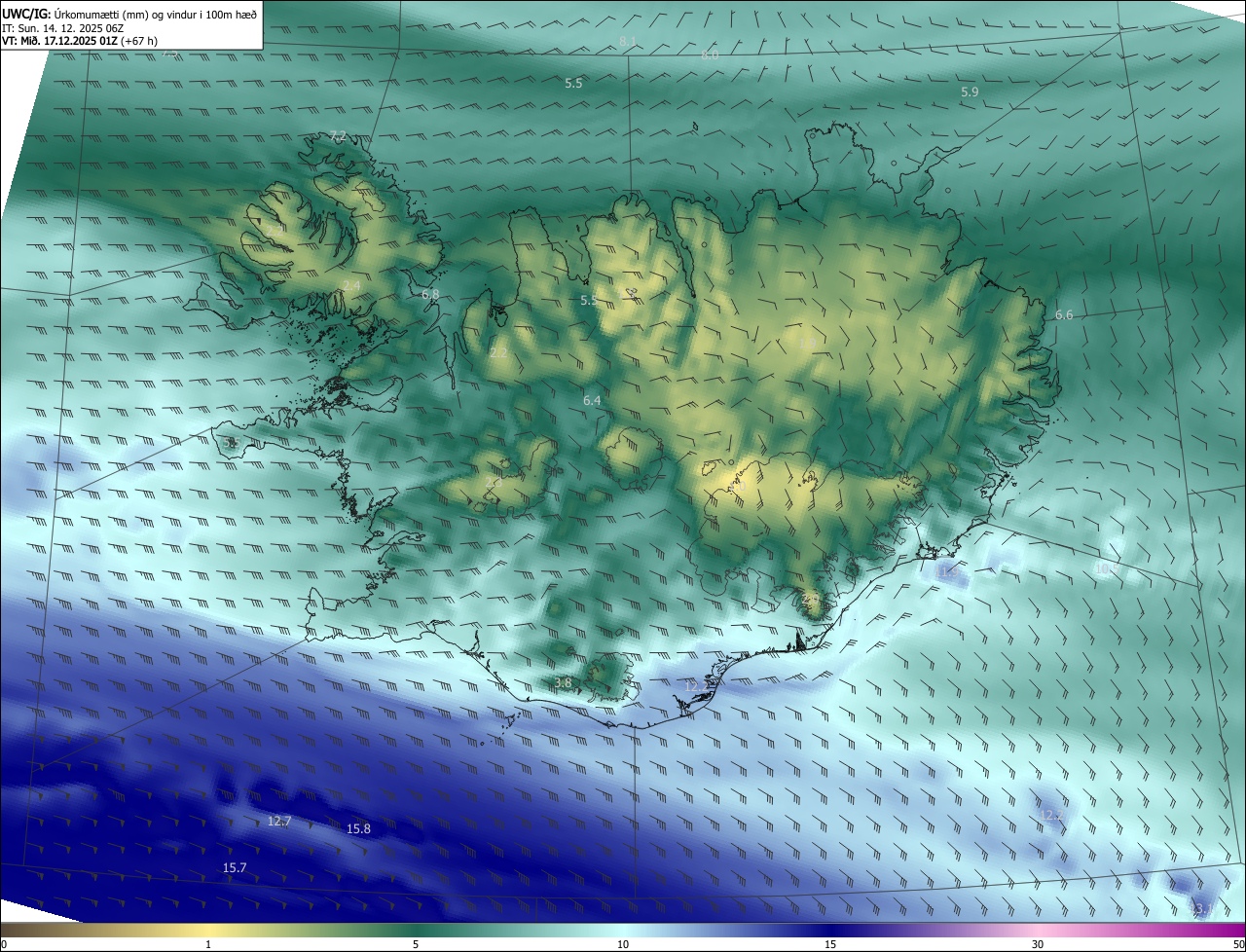The height and width of the screenshot is (952, 1246).
Task: Click the 12.7 value label over the ocean
Action: (279, 821)
